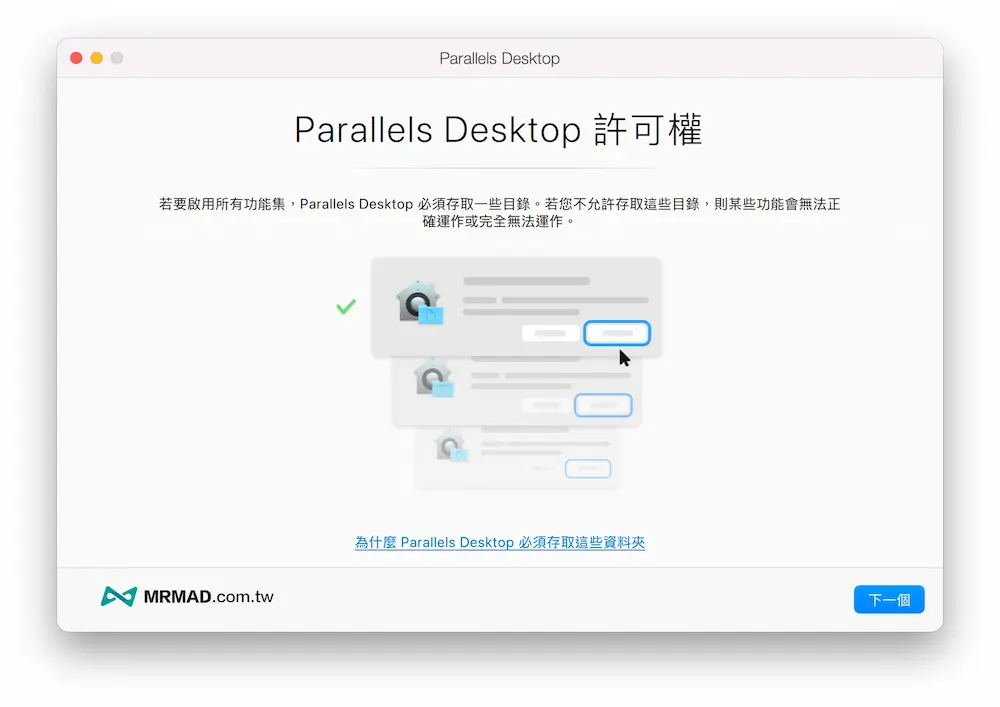Select the topmost permission card illustration
The width and height of the screenshot is (1000, 707).
coord(515,307)
